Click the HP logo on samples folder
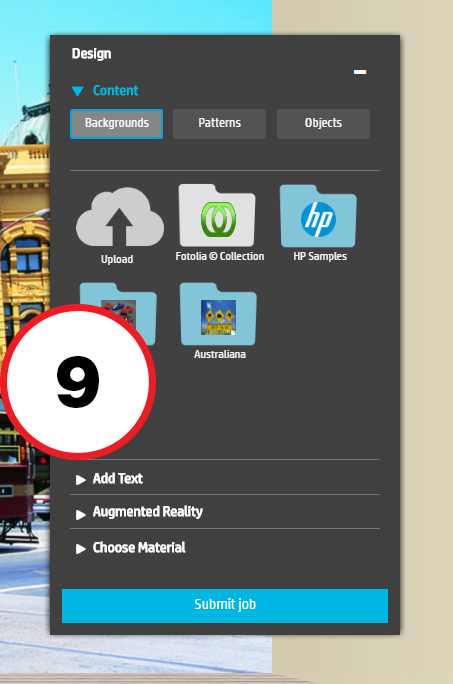The image size is (453, 684). (319, 219)
